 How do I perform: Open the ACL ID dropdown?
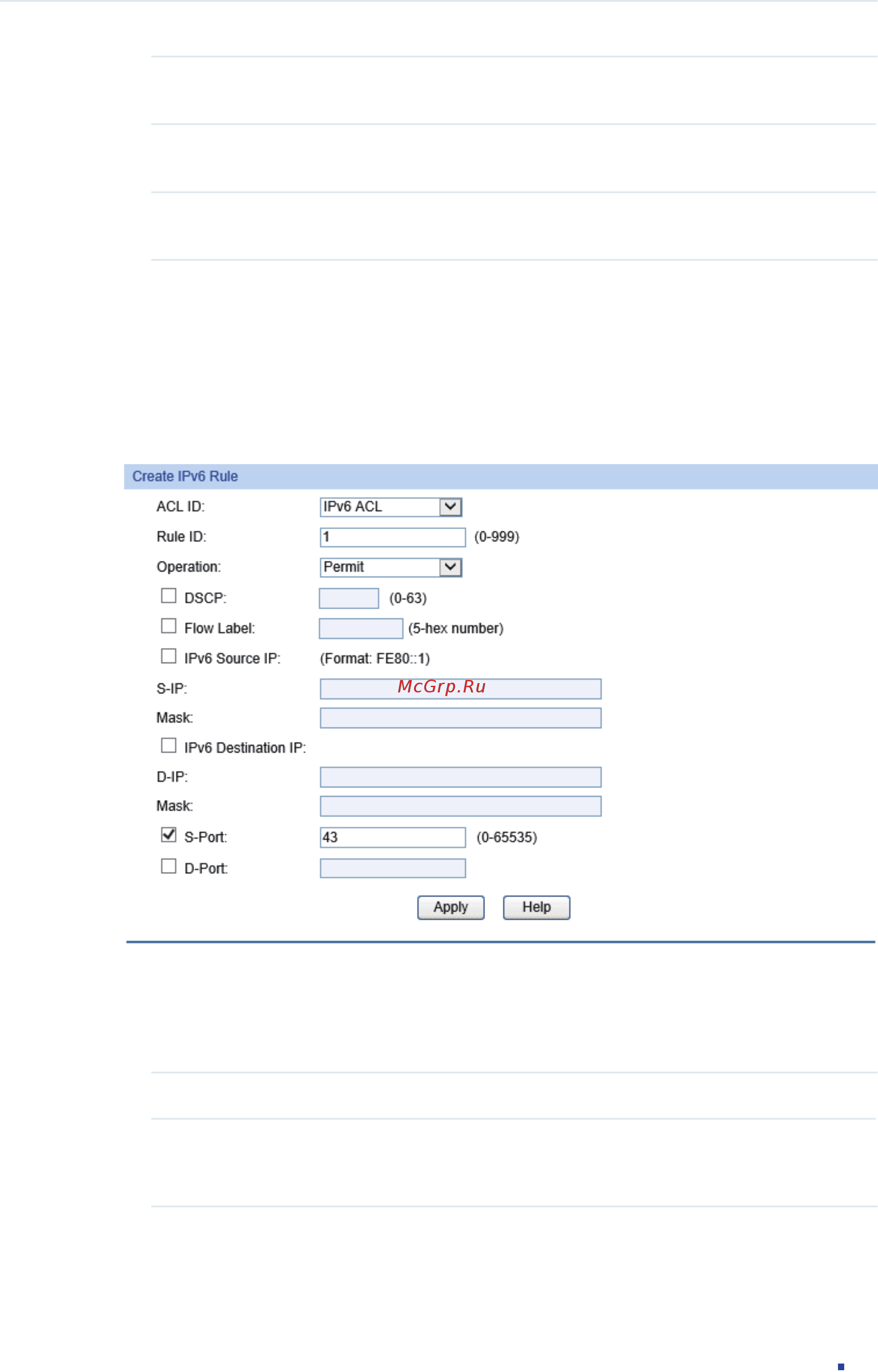point(391,506)
